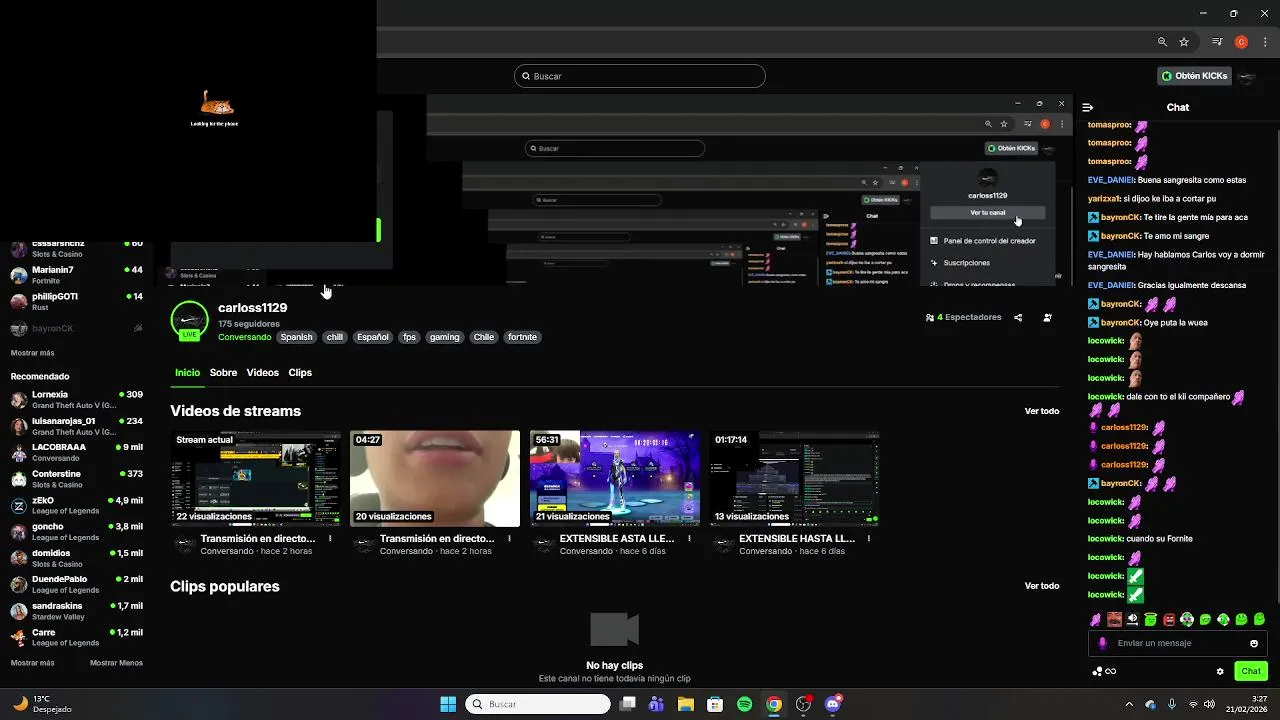The image size is (1280, 720).
Task: Open the Windows Start menu
Action: (448, 704)
